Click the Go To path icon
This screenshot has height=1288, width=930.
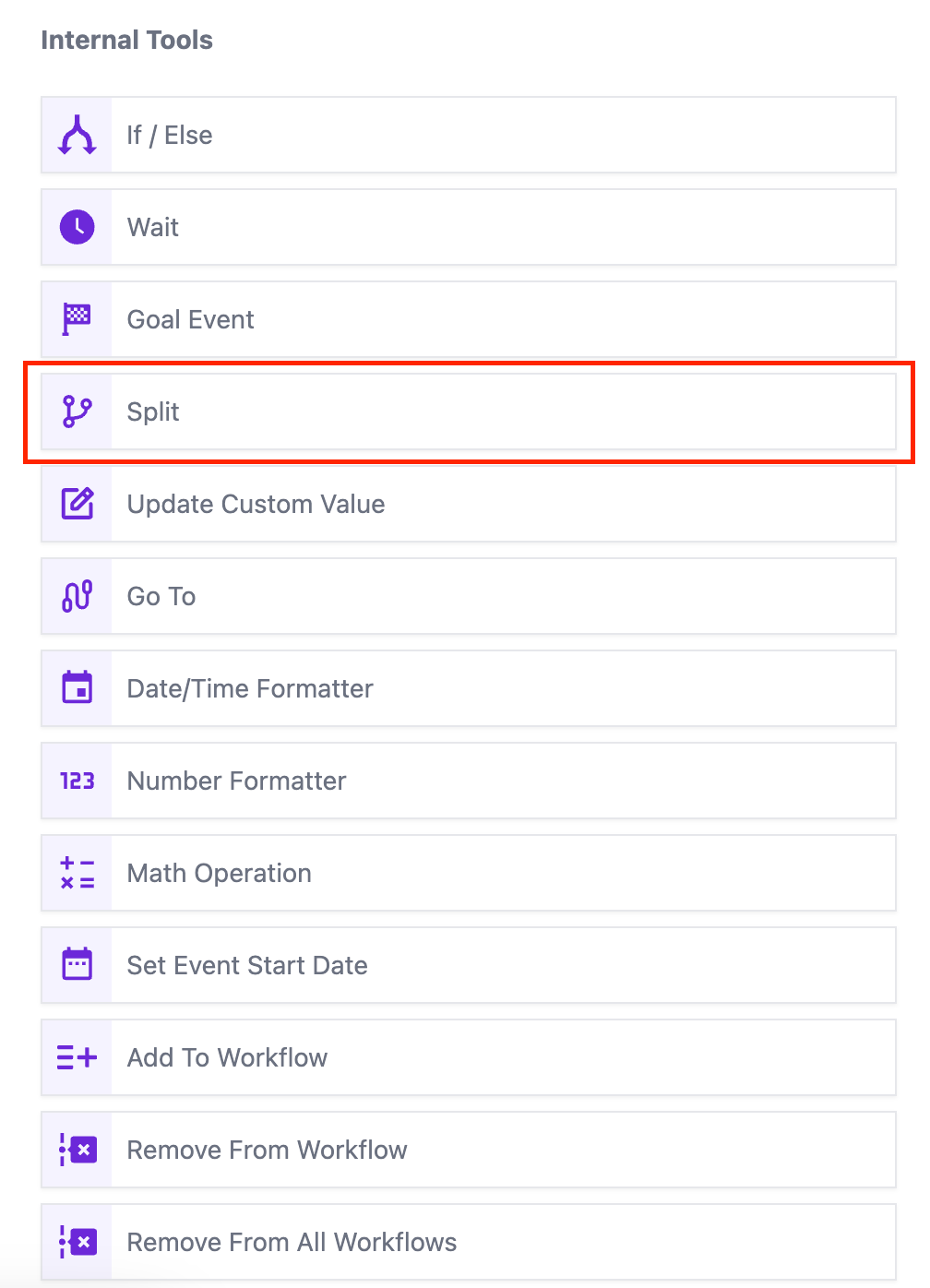click(x=77, y=596)
